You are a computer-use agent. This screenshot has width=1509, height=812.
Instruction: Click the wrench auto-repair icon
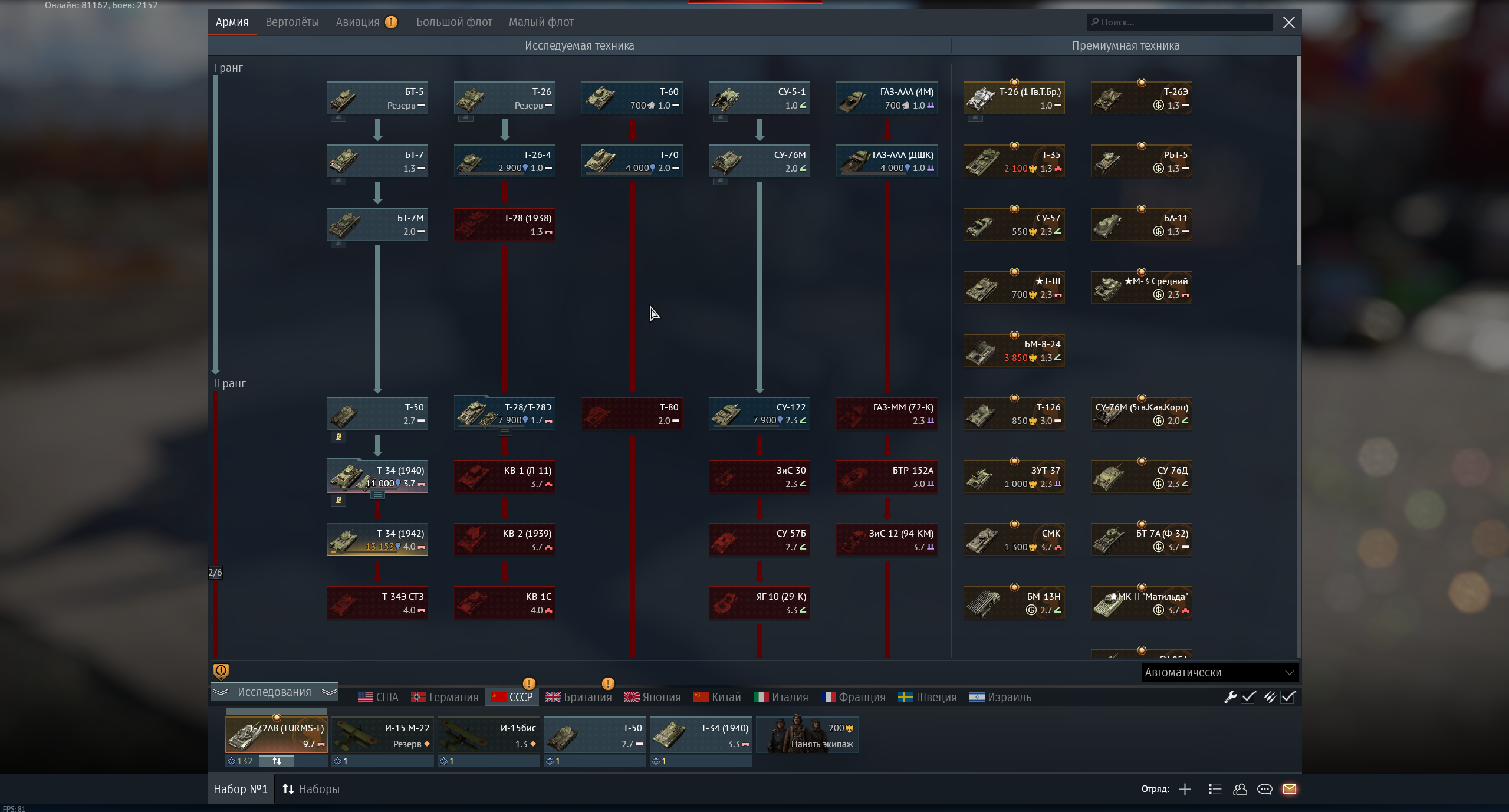pos(1230,697)
